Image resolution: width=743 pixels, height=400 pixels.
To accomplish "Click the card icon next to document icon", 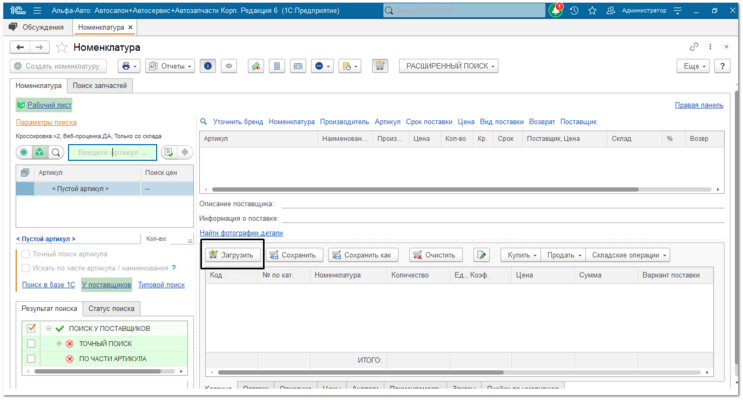I will tap(298, 66).
